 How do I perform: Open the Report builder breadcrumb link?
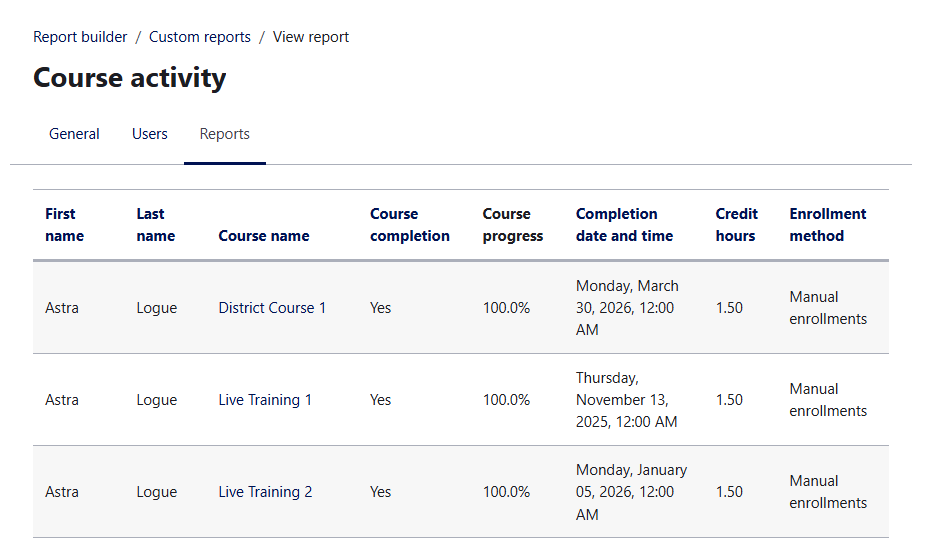tap(80, 37)
